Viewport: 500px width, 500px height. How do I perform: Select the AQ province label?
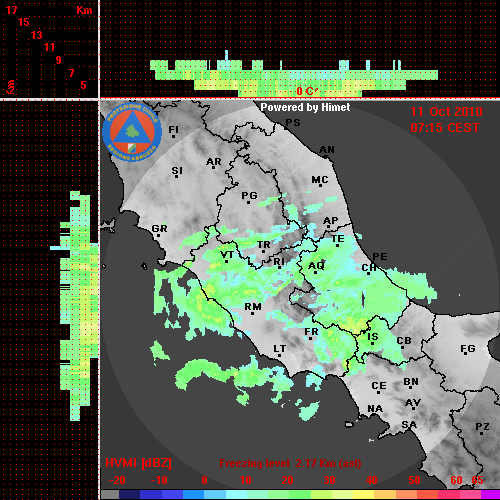(x=316, y=266)
